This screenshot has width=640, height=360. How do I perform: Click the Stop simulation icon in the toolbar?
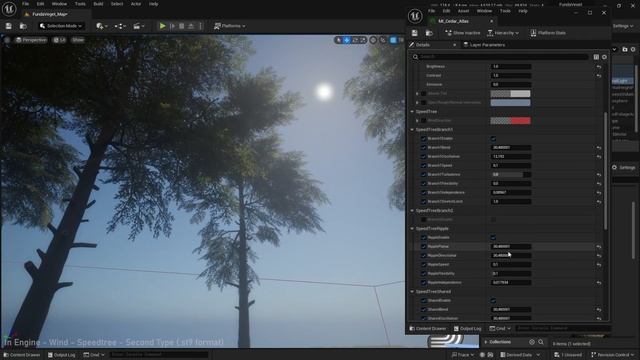click(x=182, y=26)
